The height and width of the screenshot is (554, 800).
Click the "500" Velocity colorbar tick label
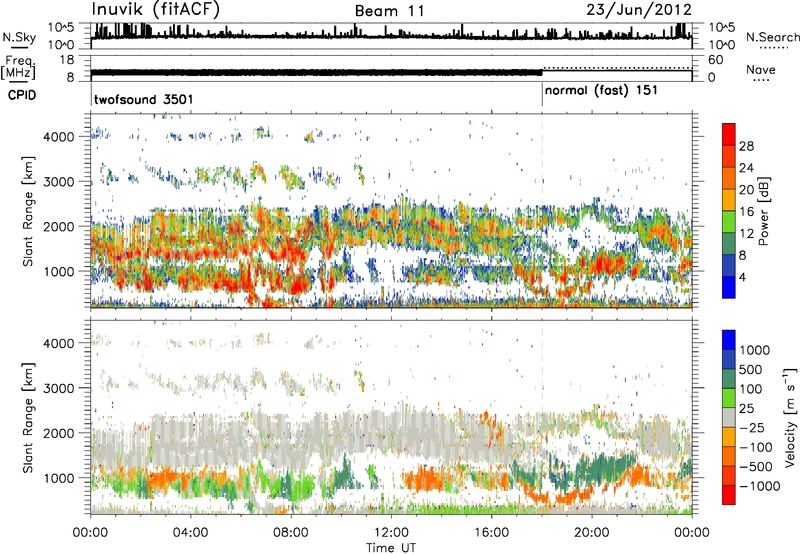(x=751, y=370)
